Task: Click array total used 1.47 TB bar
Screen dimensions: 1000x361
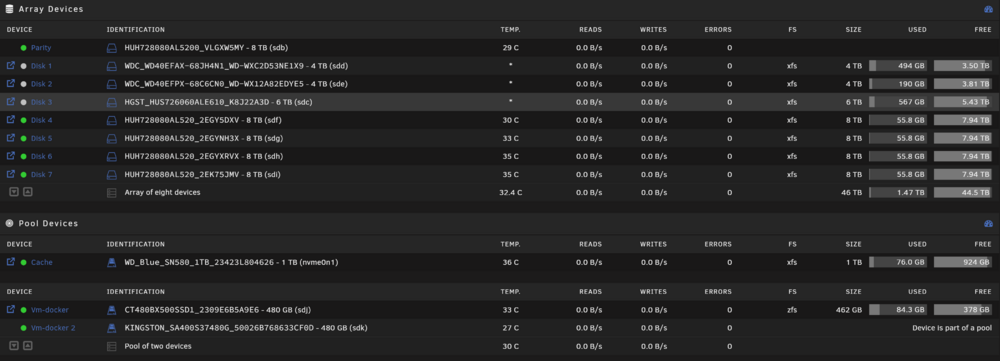Action: pos(898,192)
